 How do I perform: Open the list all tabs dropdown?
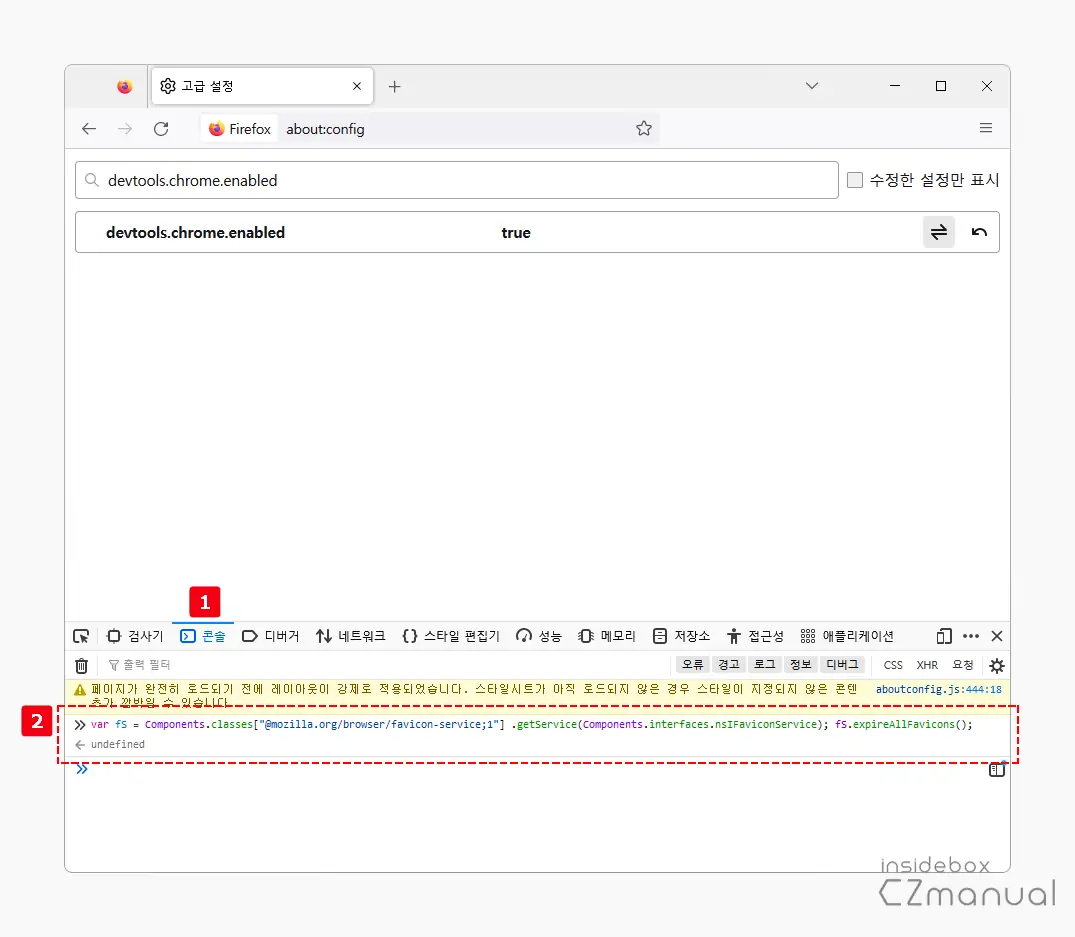click(812, 87)
